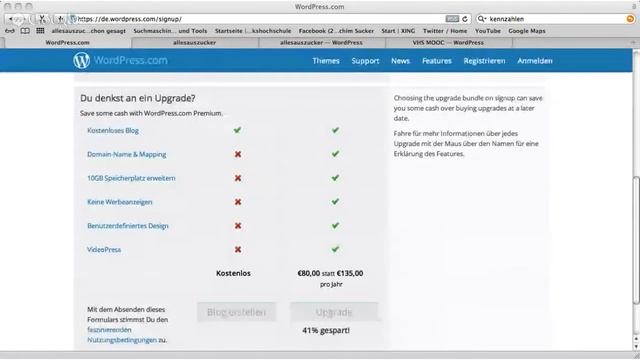Click the Upgrade button
Viewport: 640px width, 360px height.
coord(334,312)
